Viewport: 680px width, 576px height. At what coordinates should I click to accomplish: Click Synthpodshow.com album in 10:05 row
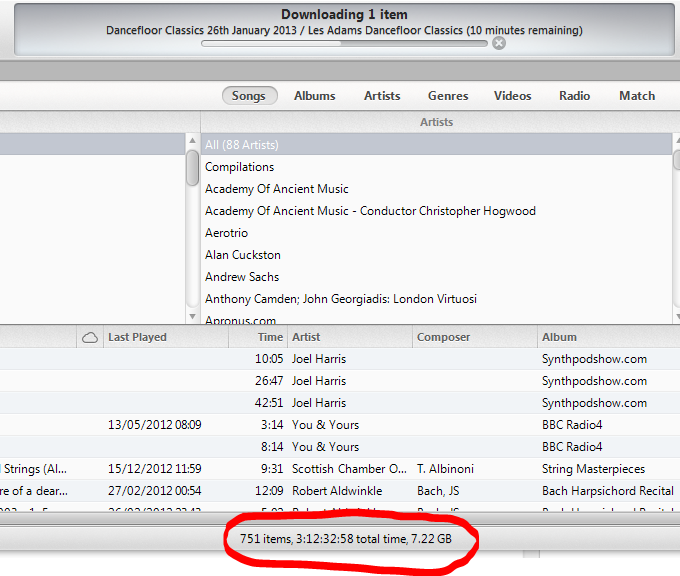pos(594,359)
